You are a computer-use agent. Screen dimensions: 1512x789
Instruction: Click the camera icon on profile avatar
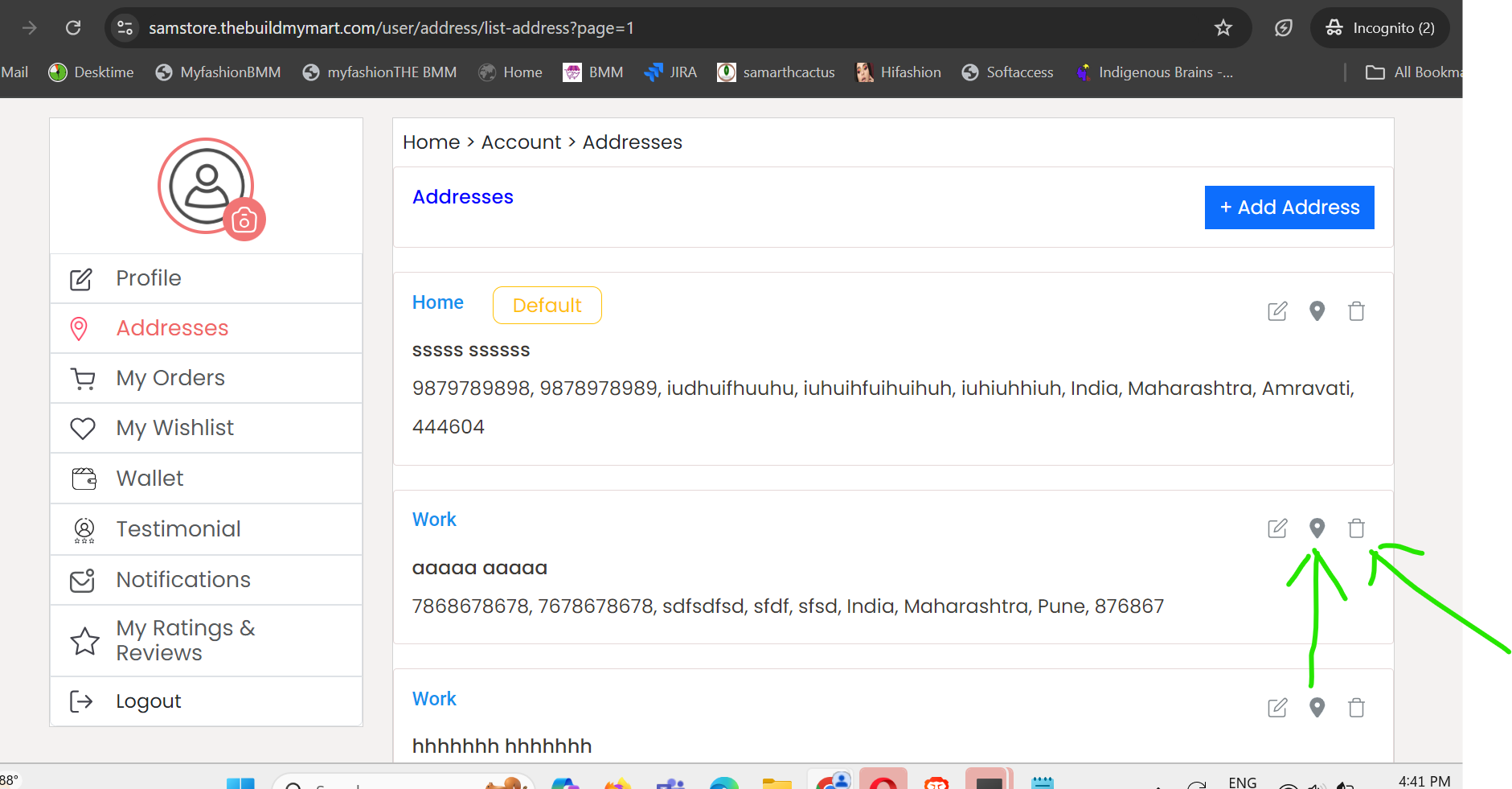tap(244, 220)
